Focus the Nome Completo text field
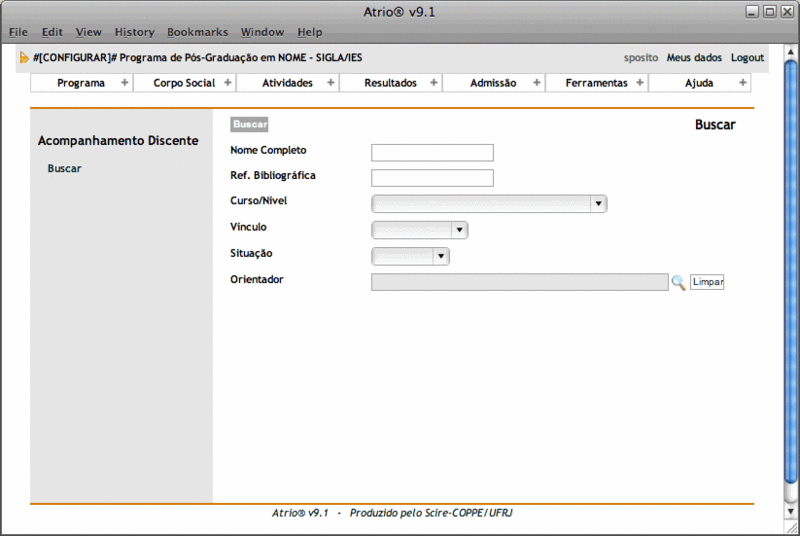 [x=432, y=152]
